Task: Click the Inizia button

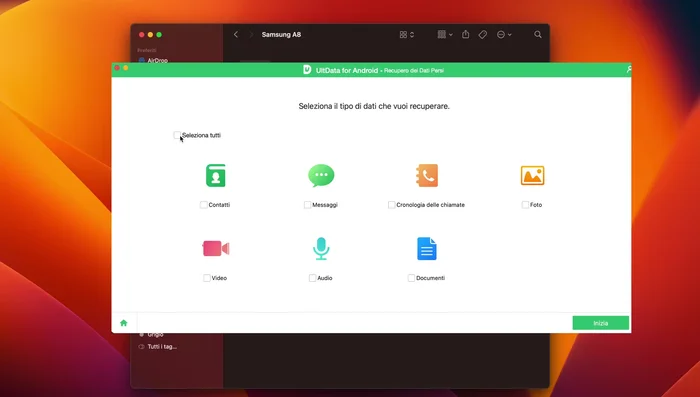Action: [x=600, y=323]
